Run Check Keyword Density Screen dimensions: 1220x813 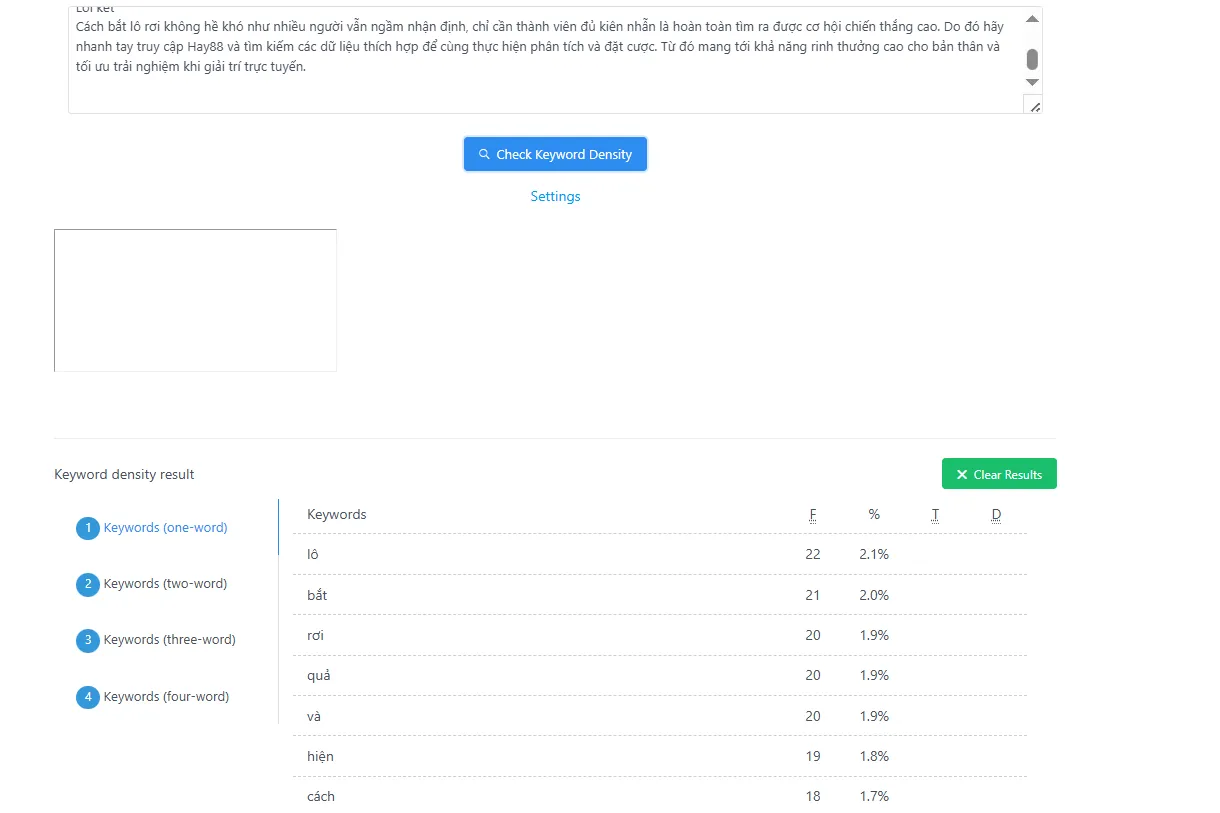click(555, 155)
